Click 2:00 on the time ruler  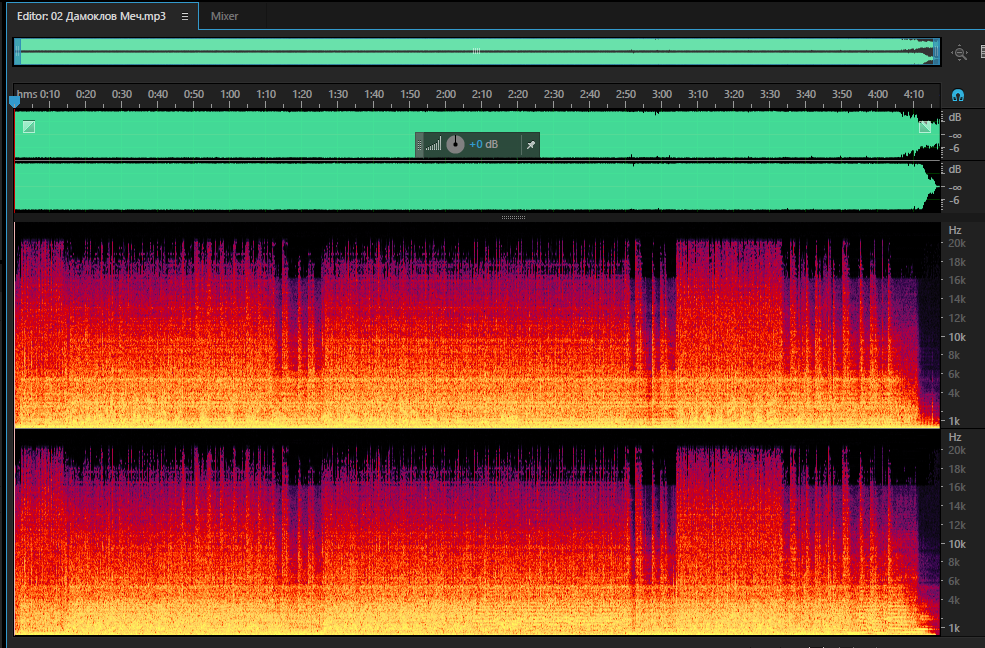point(446,94)
